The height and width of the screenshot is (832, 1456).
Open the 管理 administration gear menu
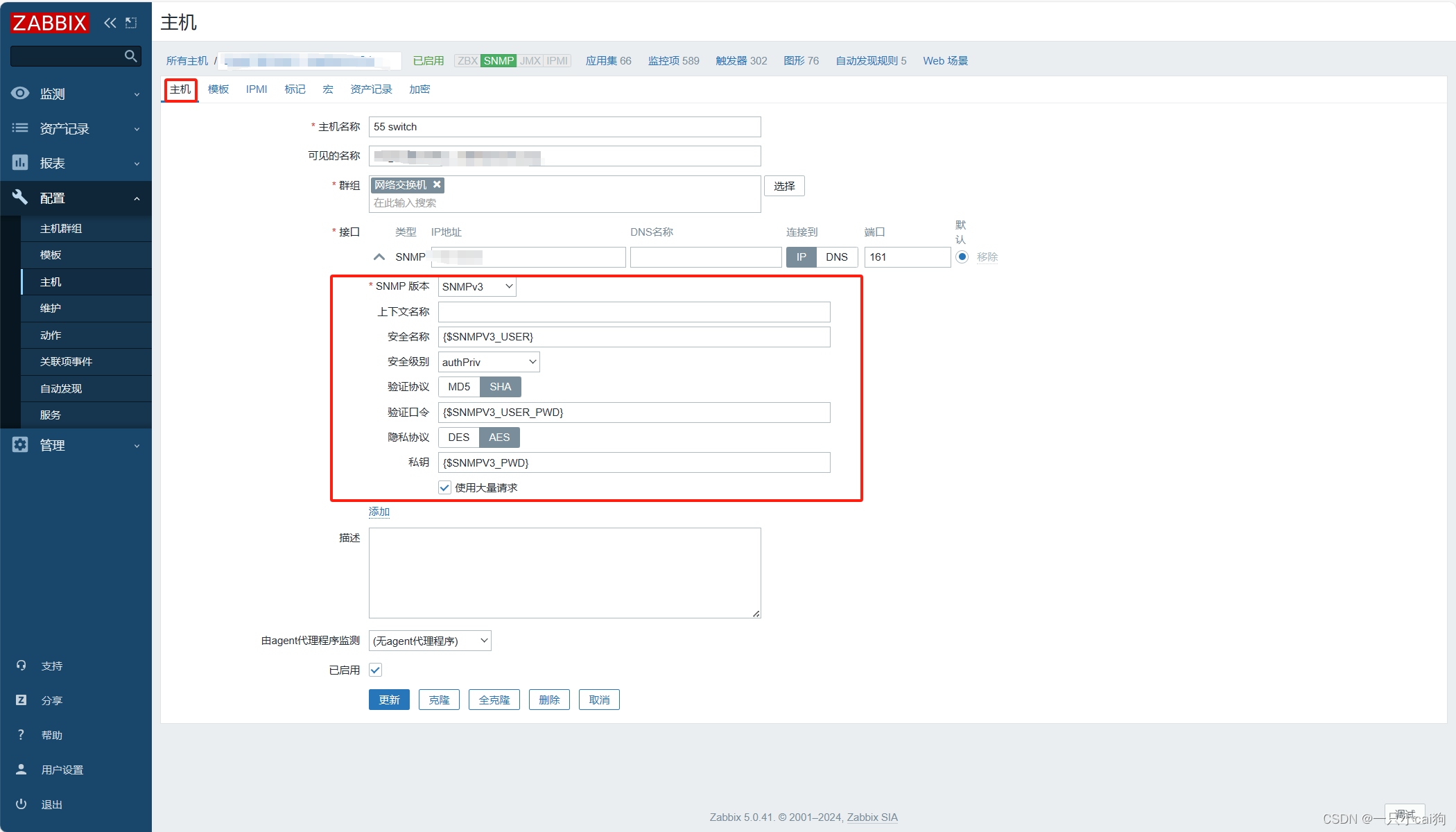53,445
